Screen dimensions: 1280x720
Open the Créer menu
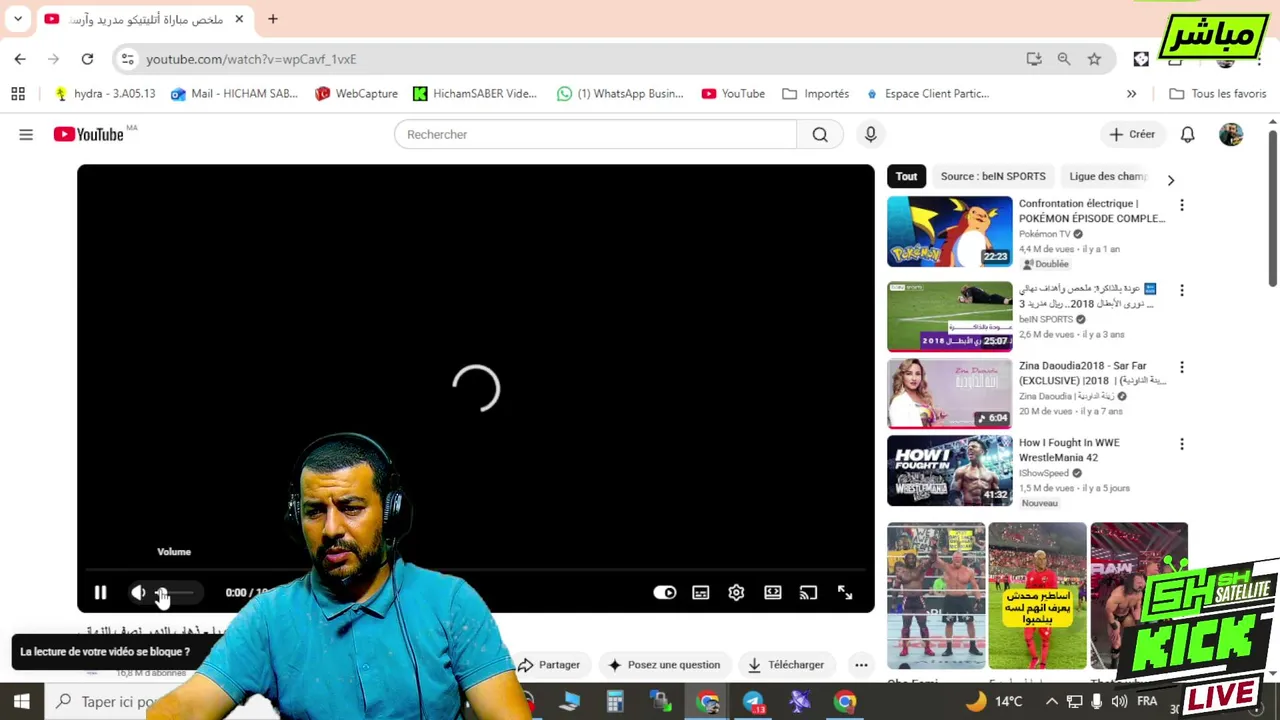pos(1132,134)
